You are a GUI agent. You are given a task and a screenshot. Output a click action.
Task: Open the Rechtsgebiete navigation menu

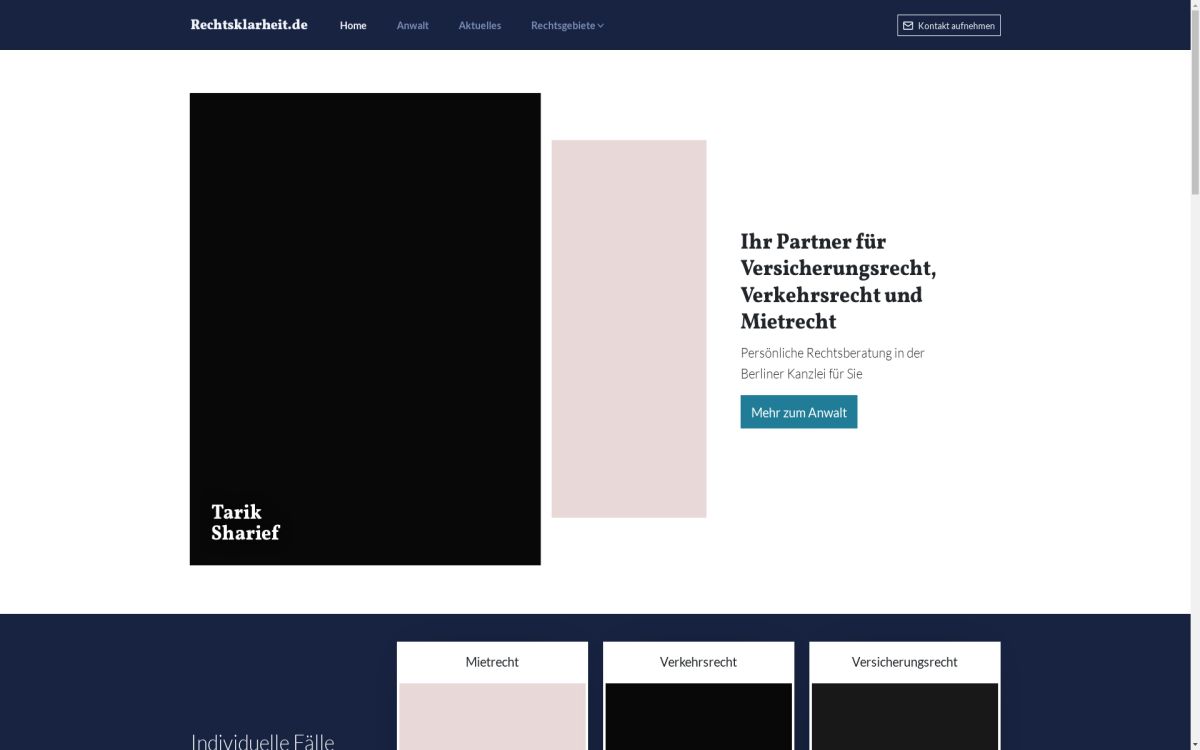[x=562, y=25]
